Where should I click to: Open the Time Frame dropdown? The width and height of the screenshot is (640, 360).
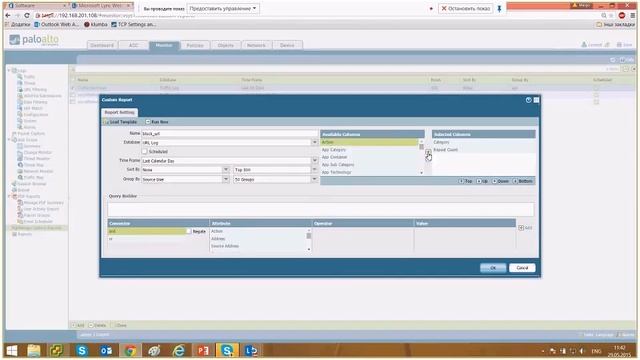(314, 160)
